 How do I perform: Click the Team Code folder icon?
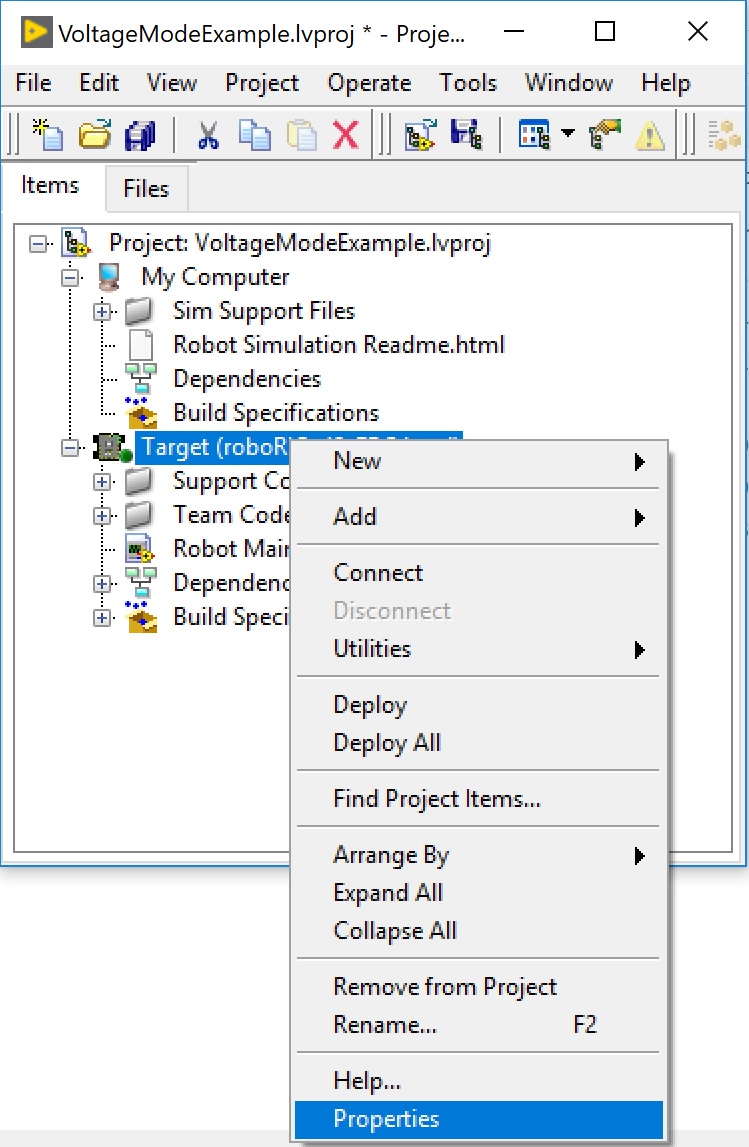click(139, 515)
